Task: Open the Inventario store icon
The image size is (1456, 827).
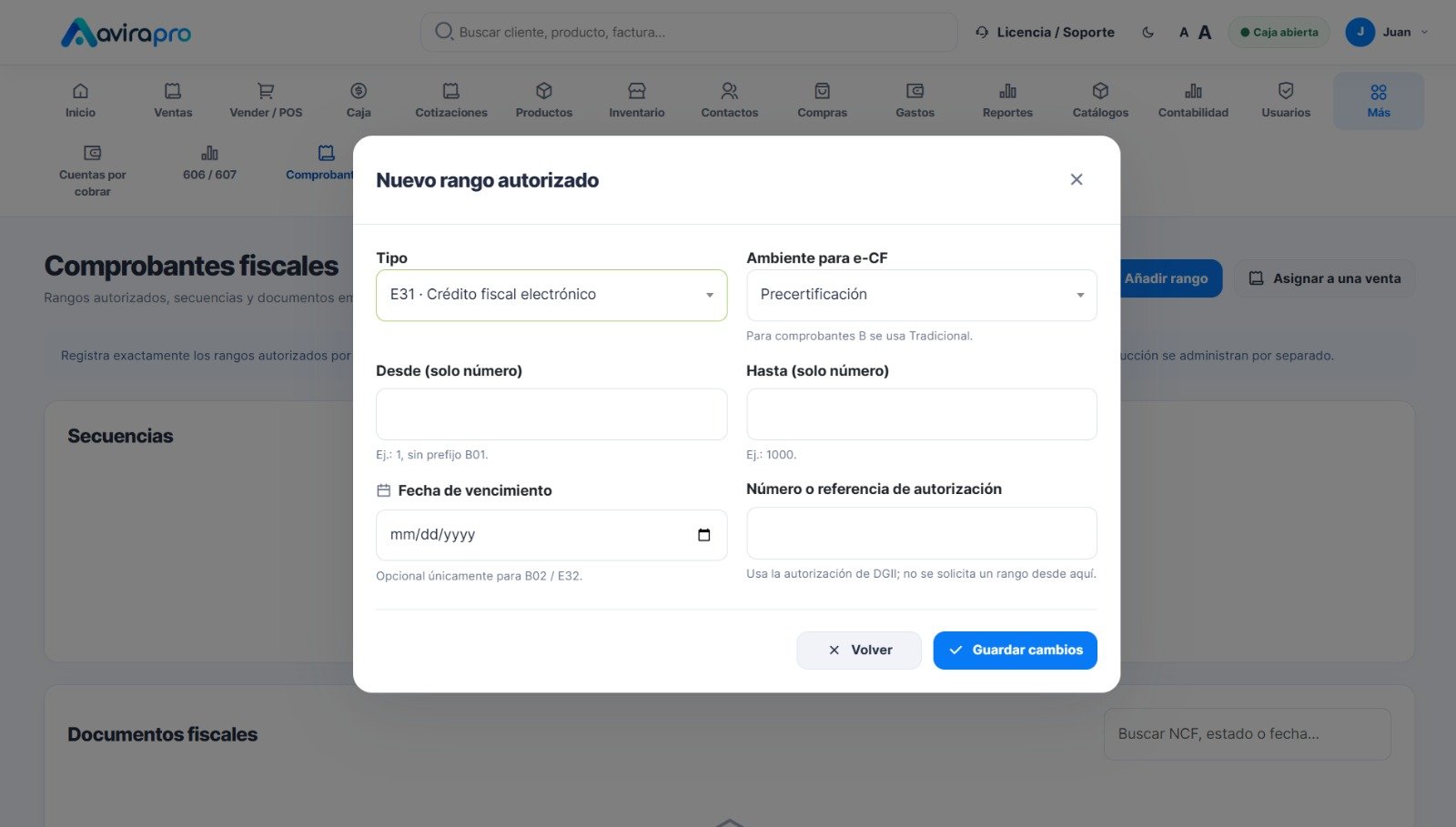Action: (x=637, y=91)
